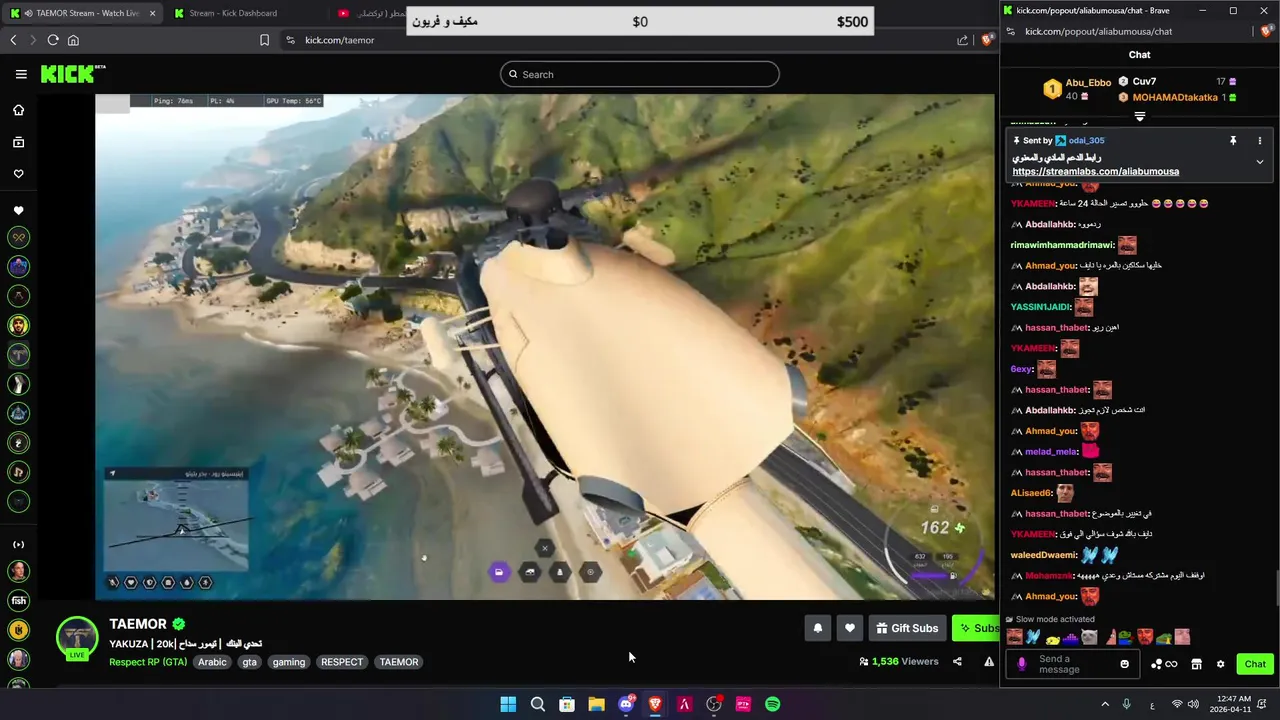Reload the kick.com/taemor page
1280x720 pixels.
click(53, 40)
